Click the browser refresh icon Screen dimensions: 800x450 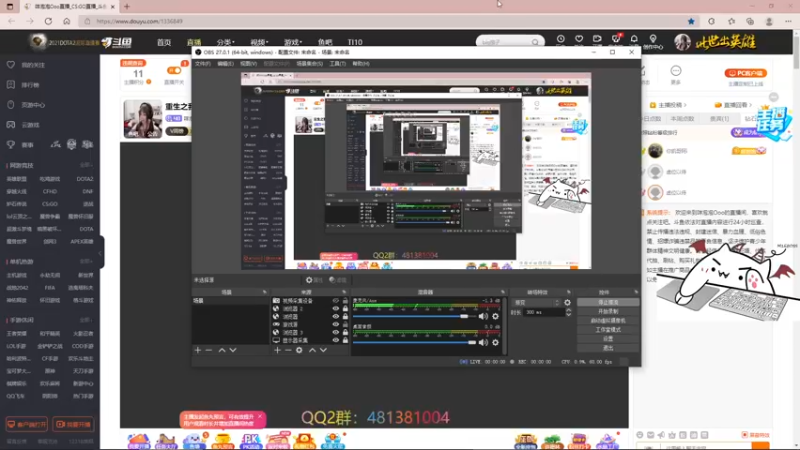tap(48, 21)
